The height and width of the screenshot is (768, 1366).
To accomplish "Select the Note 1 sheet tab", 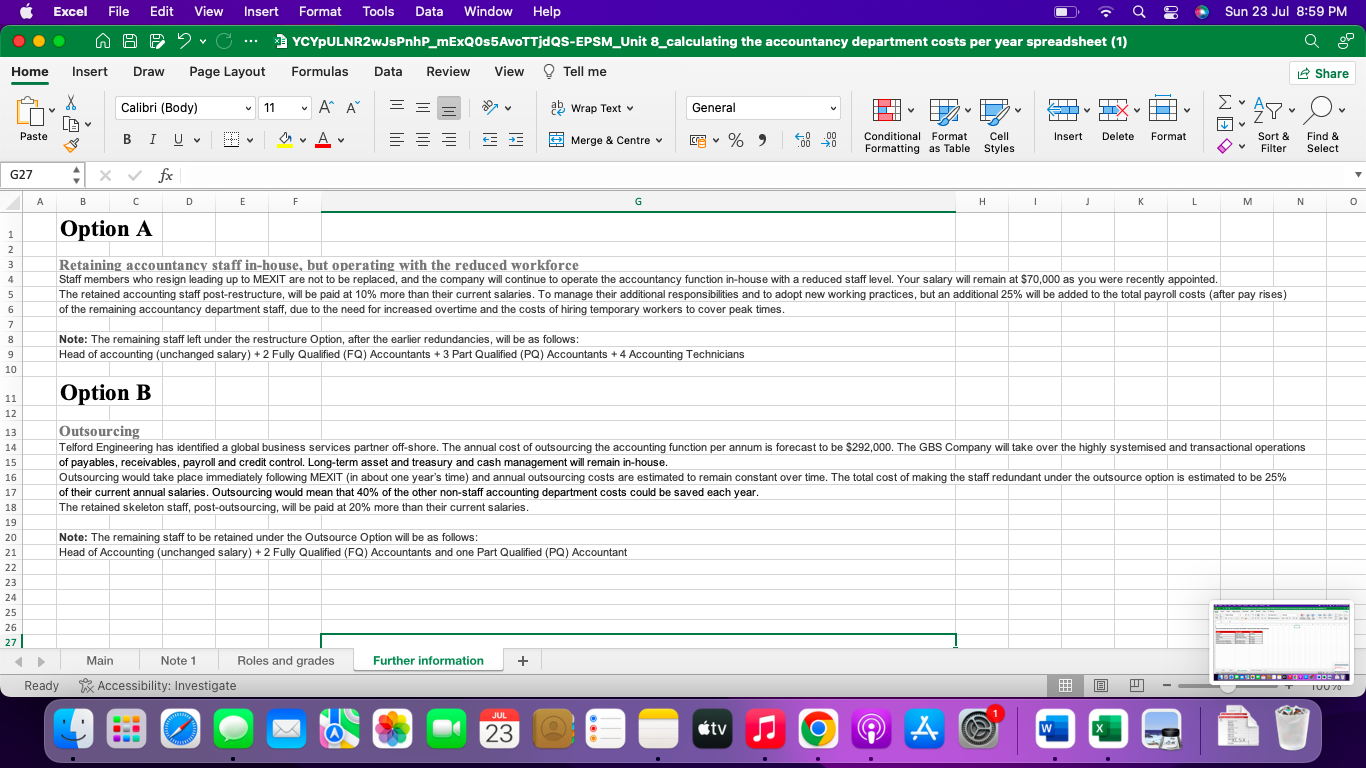I will tap(179, 660).
